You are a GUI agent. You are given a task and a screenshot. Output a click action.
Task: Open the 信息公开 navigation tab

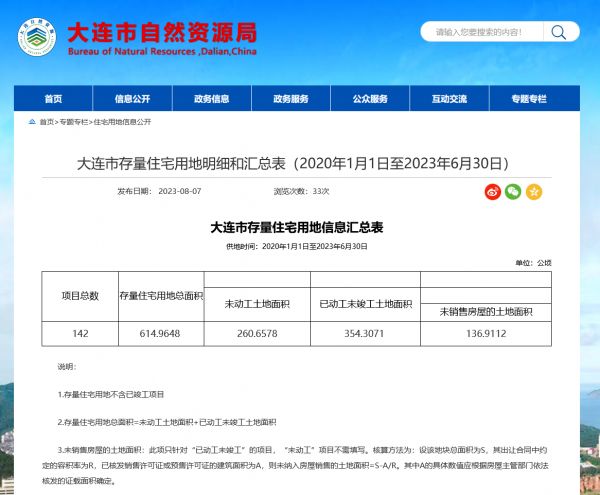(x=132, y=99)
